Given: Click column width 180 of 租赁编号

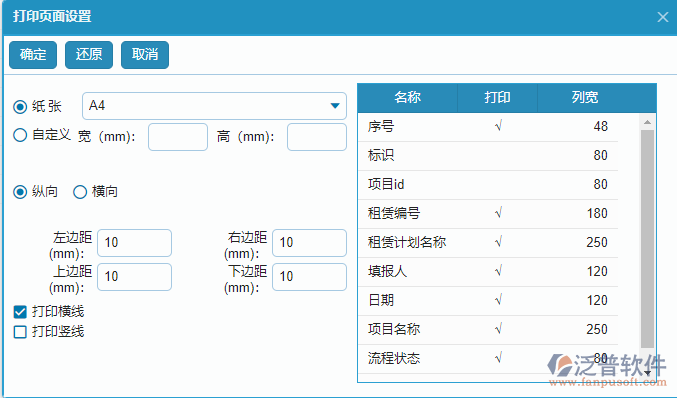Looking at the screenshot, I should 597,213.
